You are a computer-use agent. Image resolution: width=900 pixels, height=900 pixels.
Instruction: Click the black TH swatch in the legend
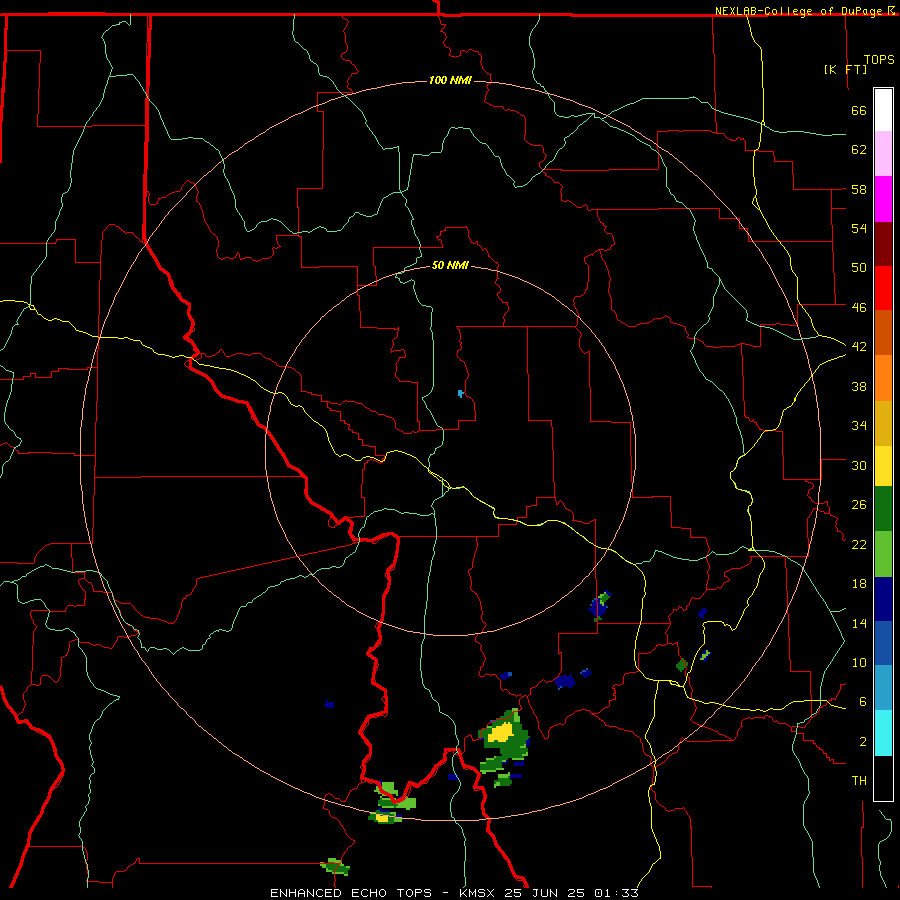pyautogui.click(x=883, y=778)
